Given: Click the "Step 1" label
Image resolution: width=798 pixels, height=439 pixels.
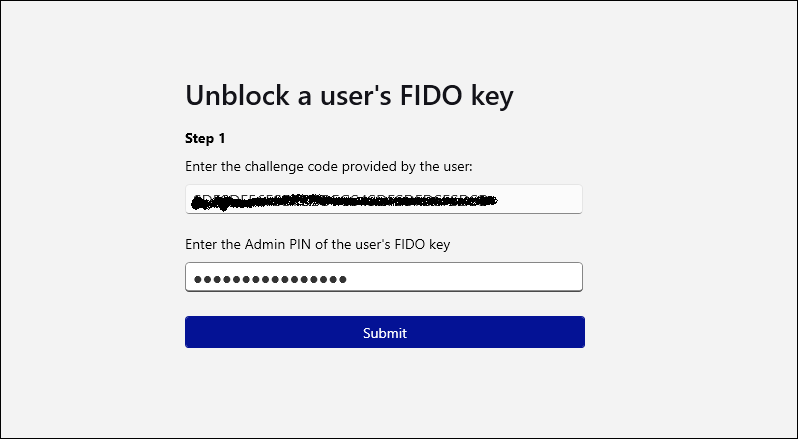Looking at the screenshot, I should [206, 138].
